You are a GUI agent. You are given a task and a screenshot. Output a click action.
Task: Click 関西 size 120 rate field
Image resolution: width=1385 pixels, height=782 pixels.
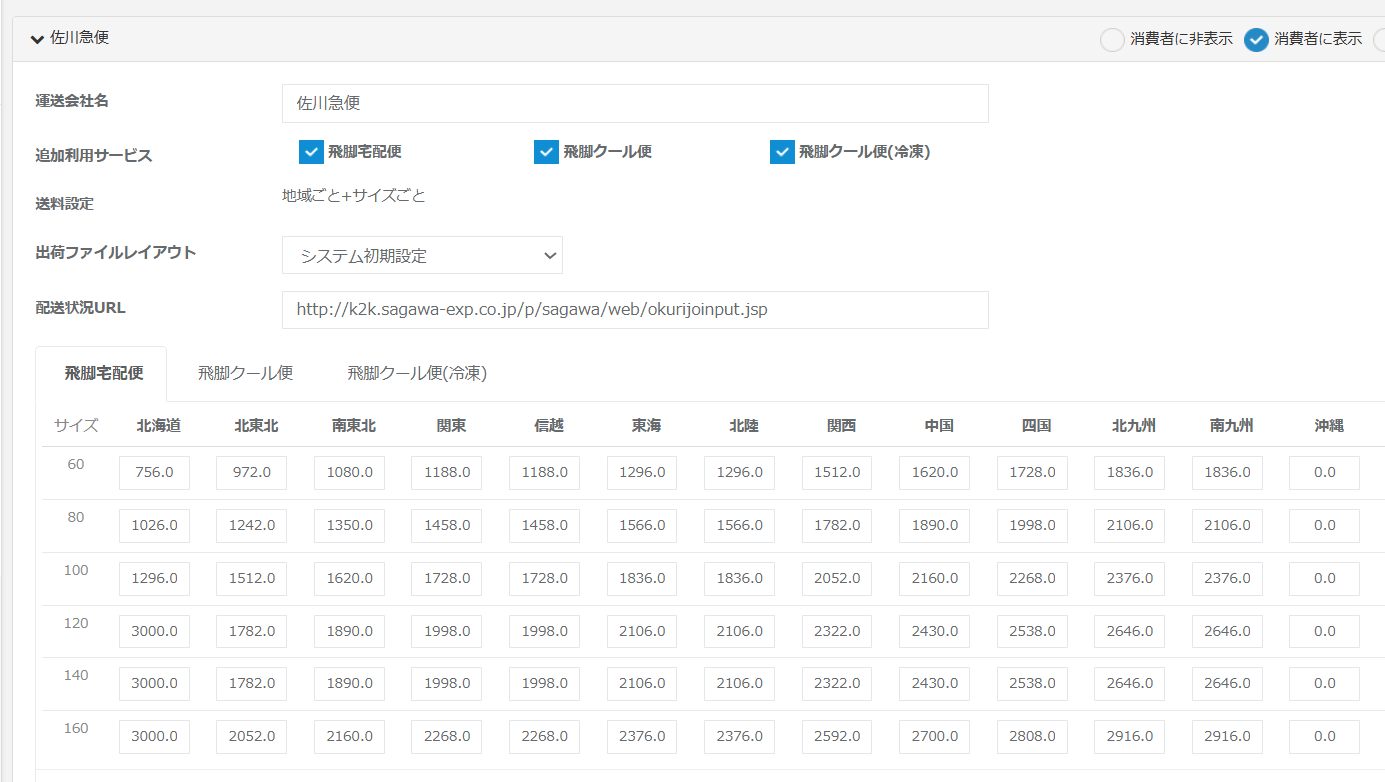tap(837, 632)
